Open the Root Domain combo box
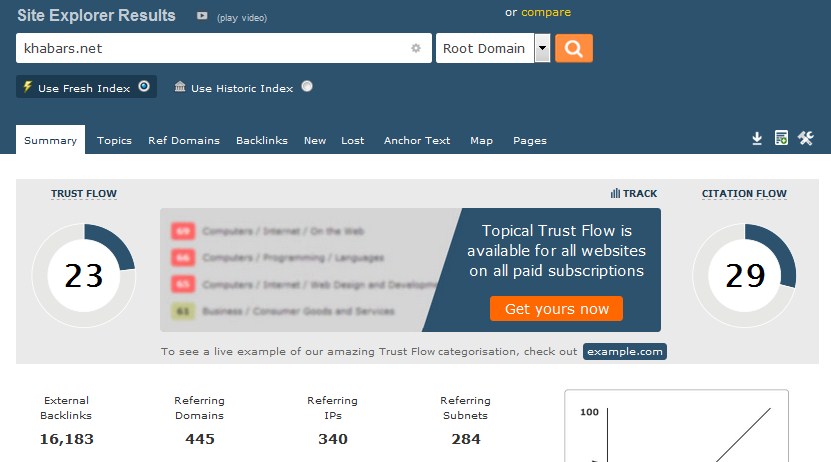 click(493, 48)
